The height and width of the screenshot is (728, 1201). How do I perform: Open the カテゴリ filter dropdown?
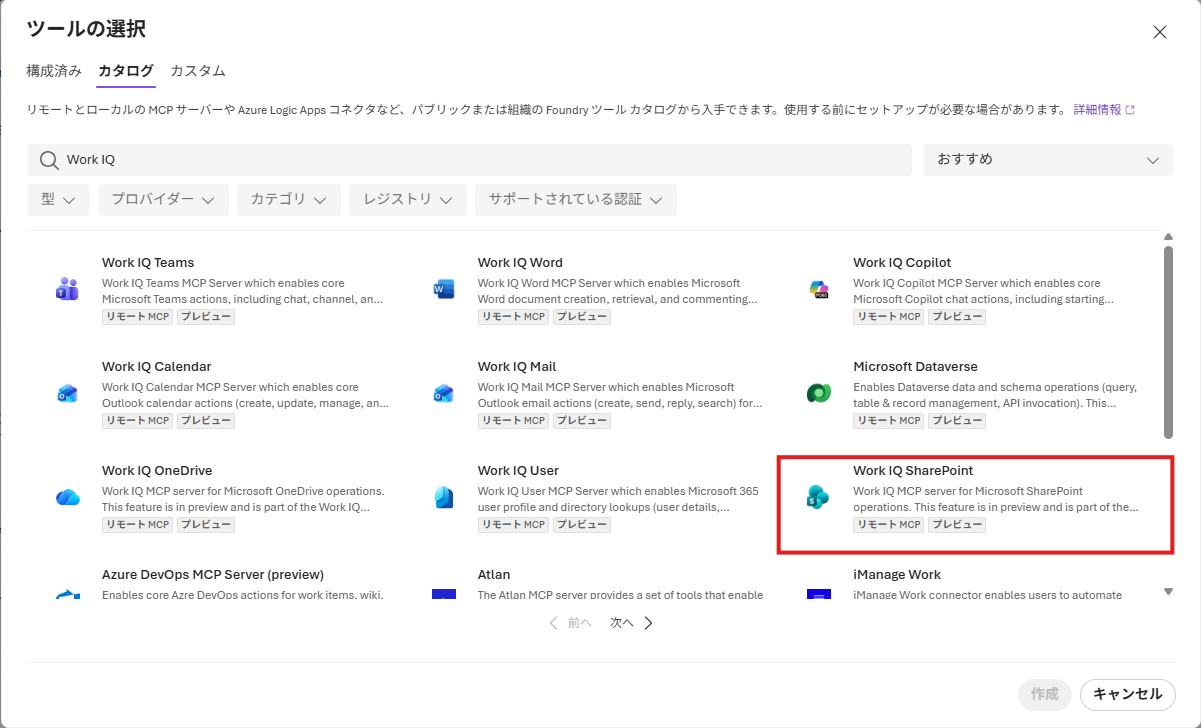289,200
